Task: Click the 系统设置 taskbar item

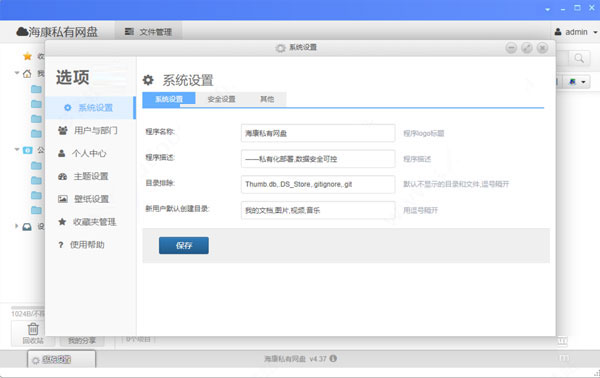Action: pos(62,360)
